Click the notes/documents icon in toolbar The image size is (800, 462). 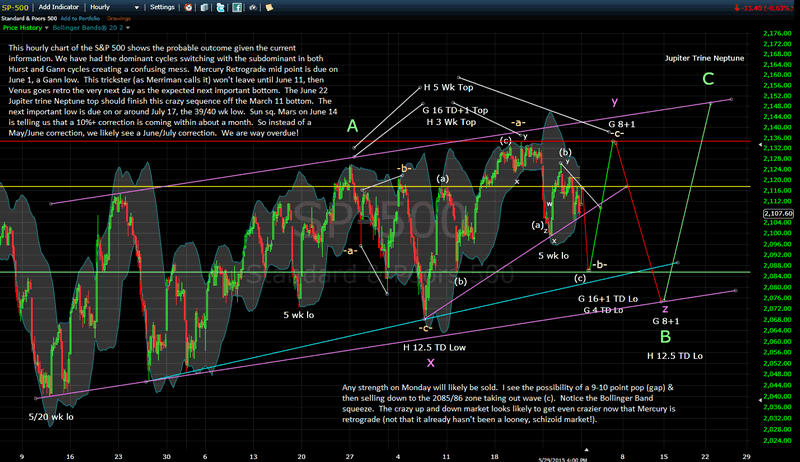(x=204, y=7)
